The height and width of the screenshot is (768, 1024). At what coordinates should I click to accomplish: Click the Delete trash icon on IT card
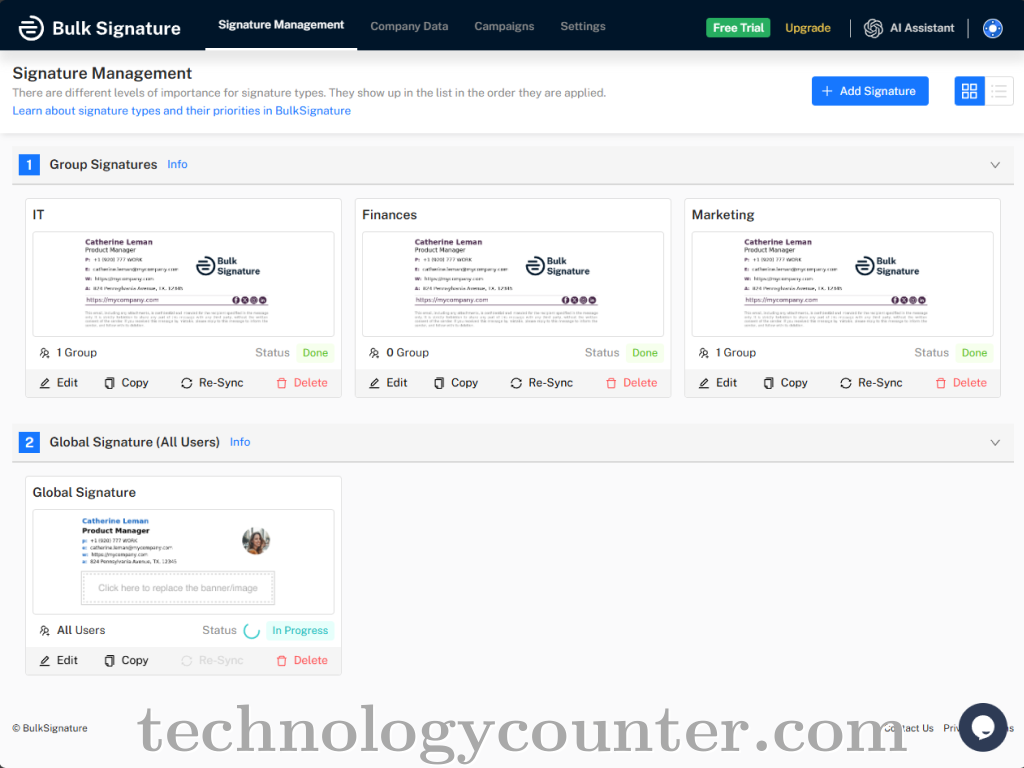click(281, 383)
